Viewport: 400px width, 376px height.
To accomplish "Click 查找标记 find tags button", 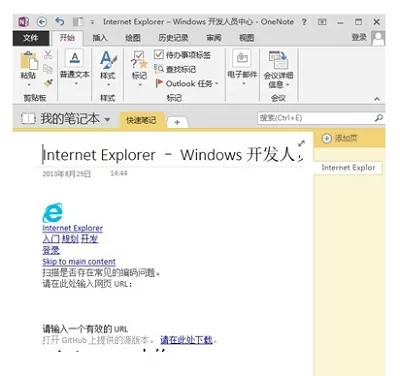I will point(175,69).
